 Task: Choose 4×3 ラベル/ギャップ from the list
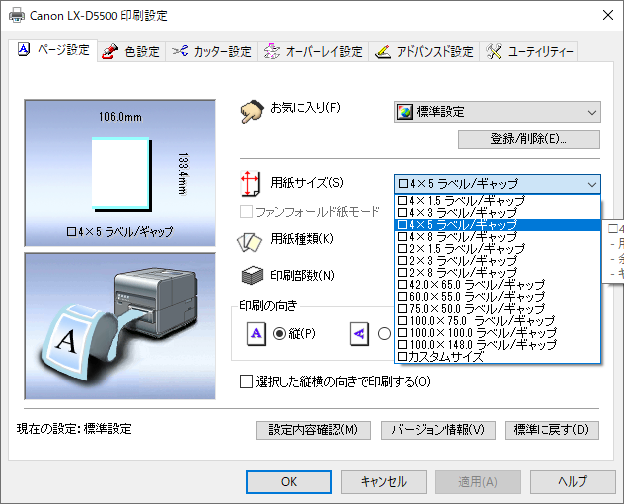pyautogui.click(x=497, y=213)
